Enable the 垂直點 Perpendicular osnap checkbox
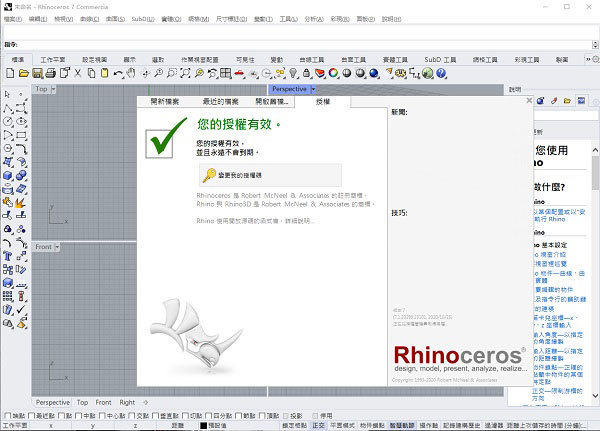600x431 pixels. point(155,416)
